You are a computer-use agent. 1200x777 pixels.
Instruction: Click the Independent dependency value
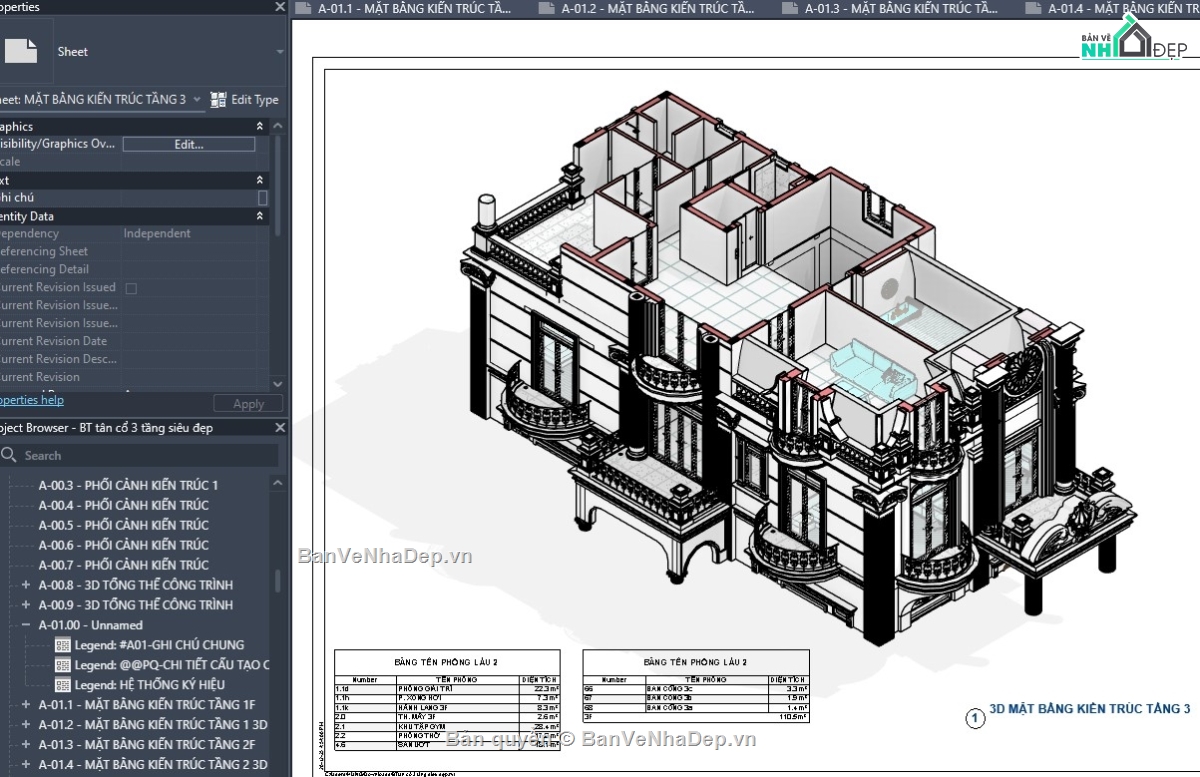157,234
